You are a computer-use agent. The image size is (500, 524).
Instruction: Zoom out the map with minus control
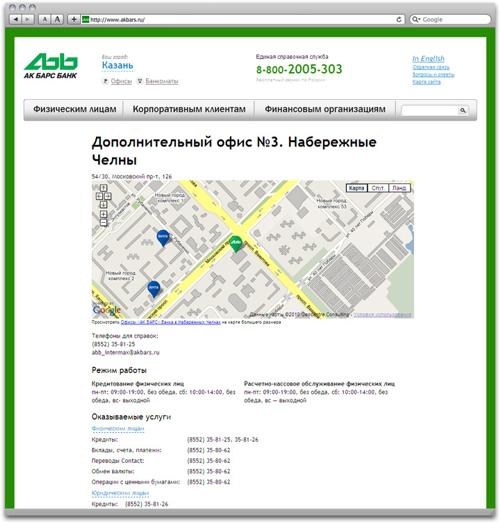104,222
